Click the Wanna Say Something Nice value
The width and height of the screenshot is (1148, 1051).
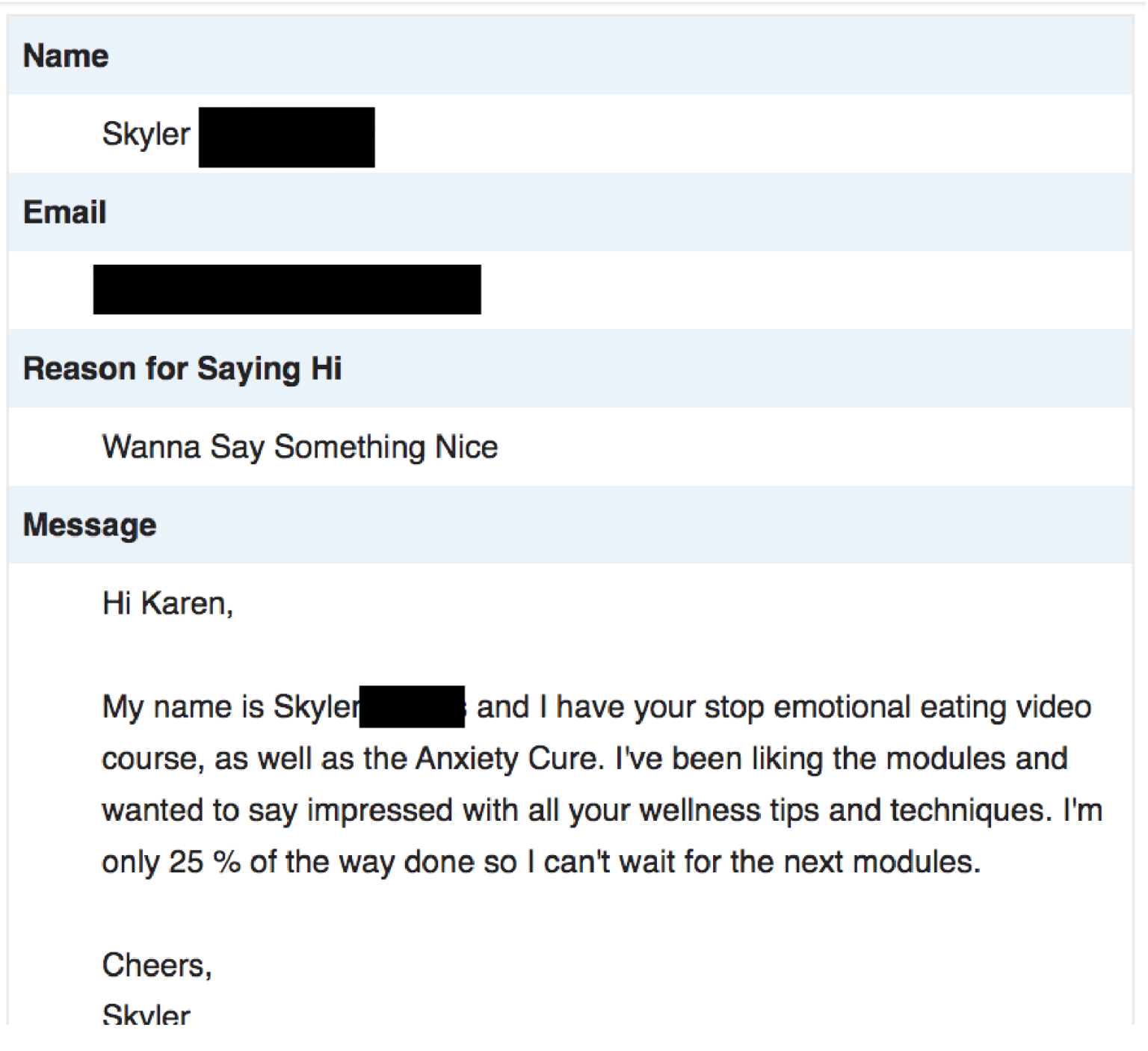tap(300, 447)
